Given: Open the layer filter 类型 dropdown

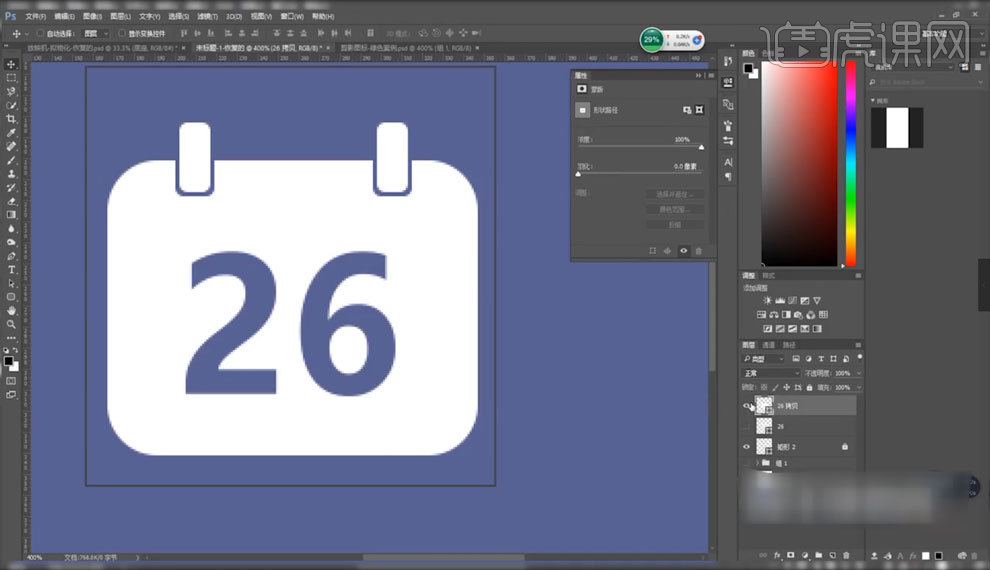Looking at the screenshot, I should (x=763, y=359).
